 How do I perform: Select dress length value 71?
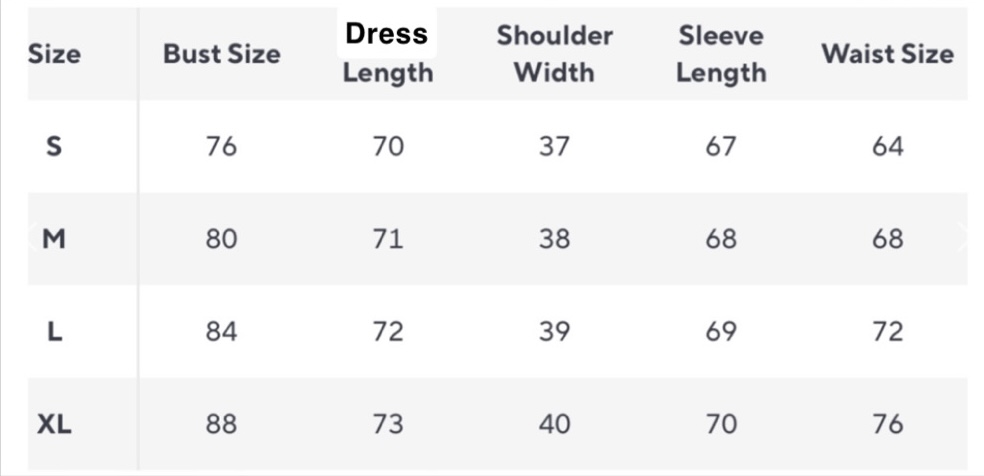coord(388,240)
